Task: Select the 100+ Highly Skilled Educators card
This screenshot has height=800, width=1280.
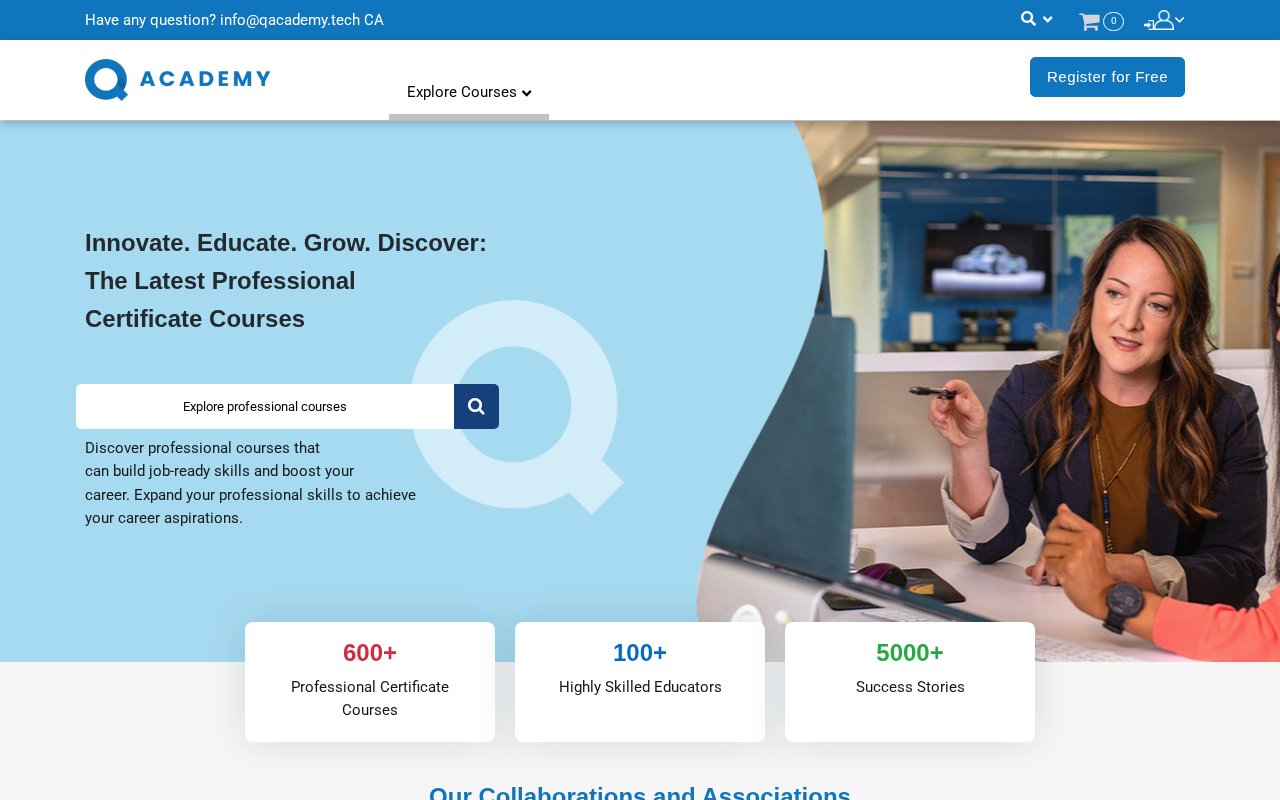Action: pyautogui.click(x=640, y=682)
